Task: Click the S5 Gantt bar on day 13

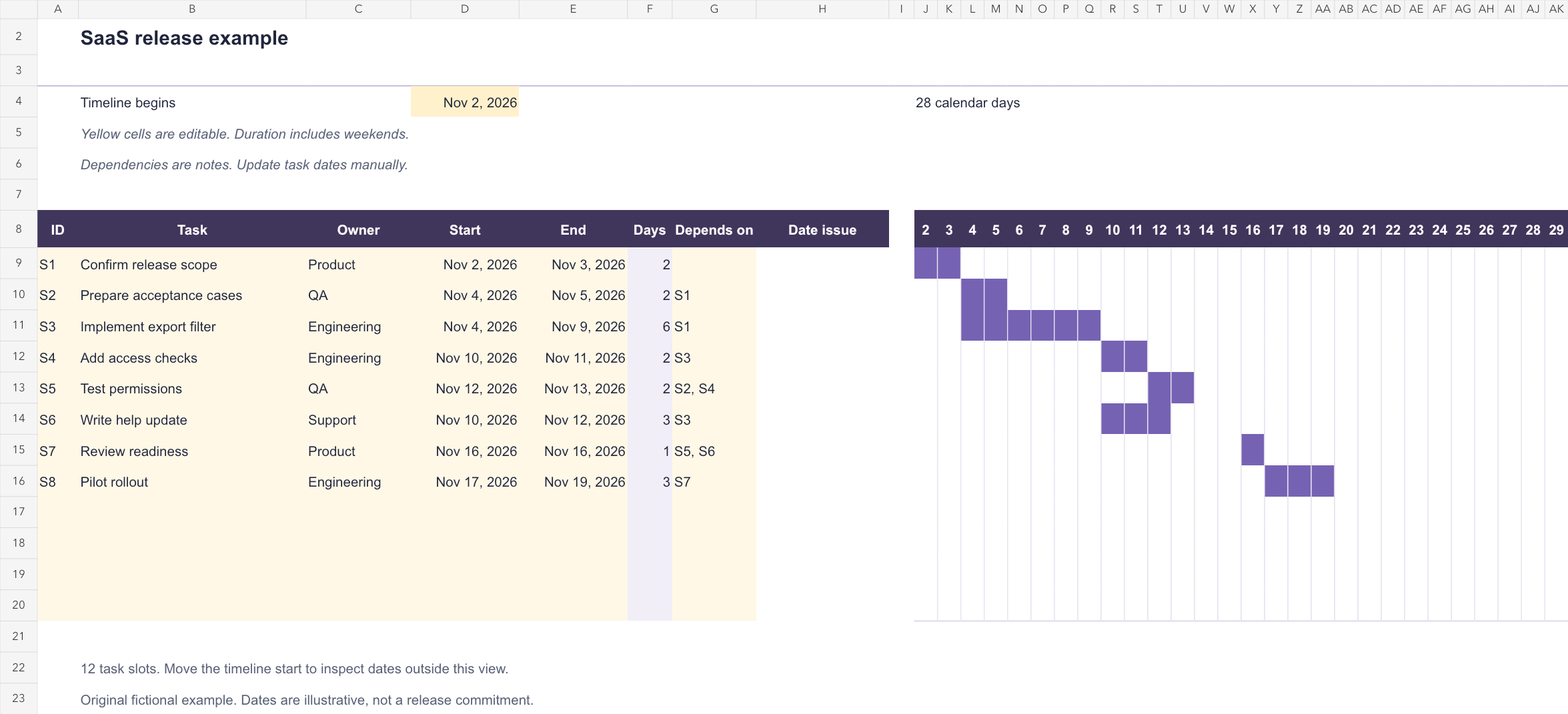Action: (x=1183, y=388)
